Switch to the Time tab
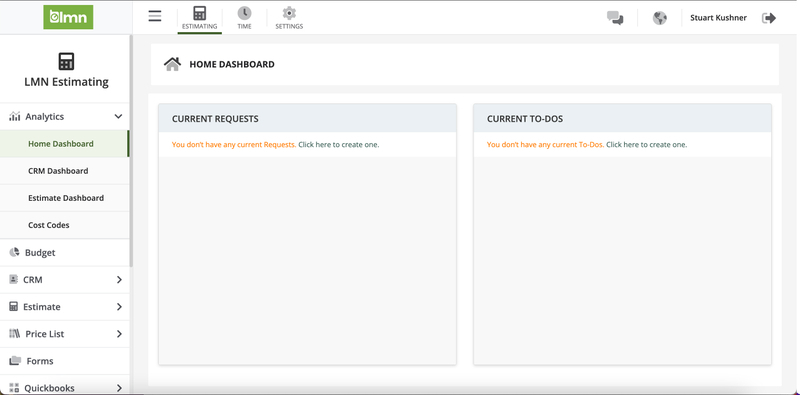 coord(244,18)
